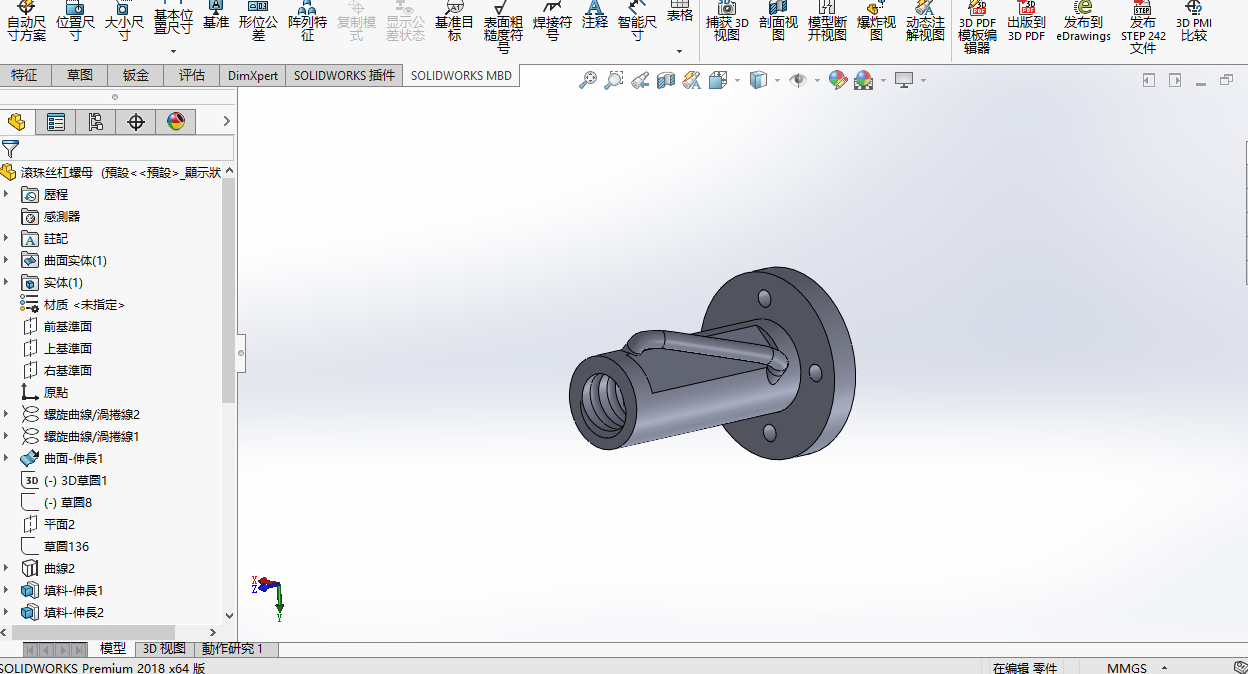Click the Previous View icon
This screenshot has width=1248, height=674.
640,80
